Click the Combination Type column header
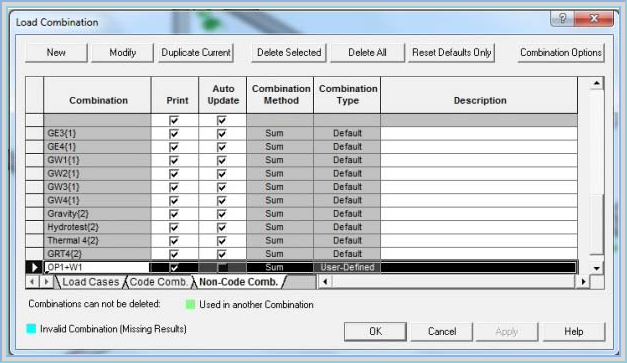 [347, 95]
